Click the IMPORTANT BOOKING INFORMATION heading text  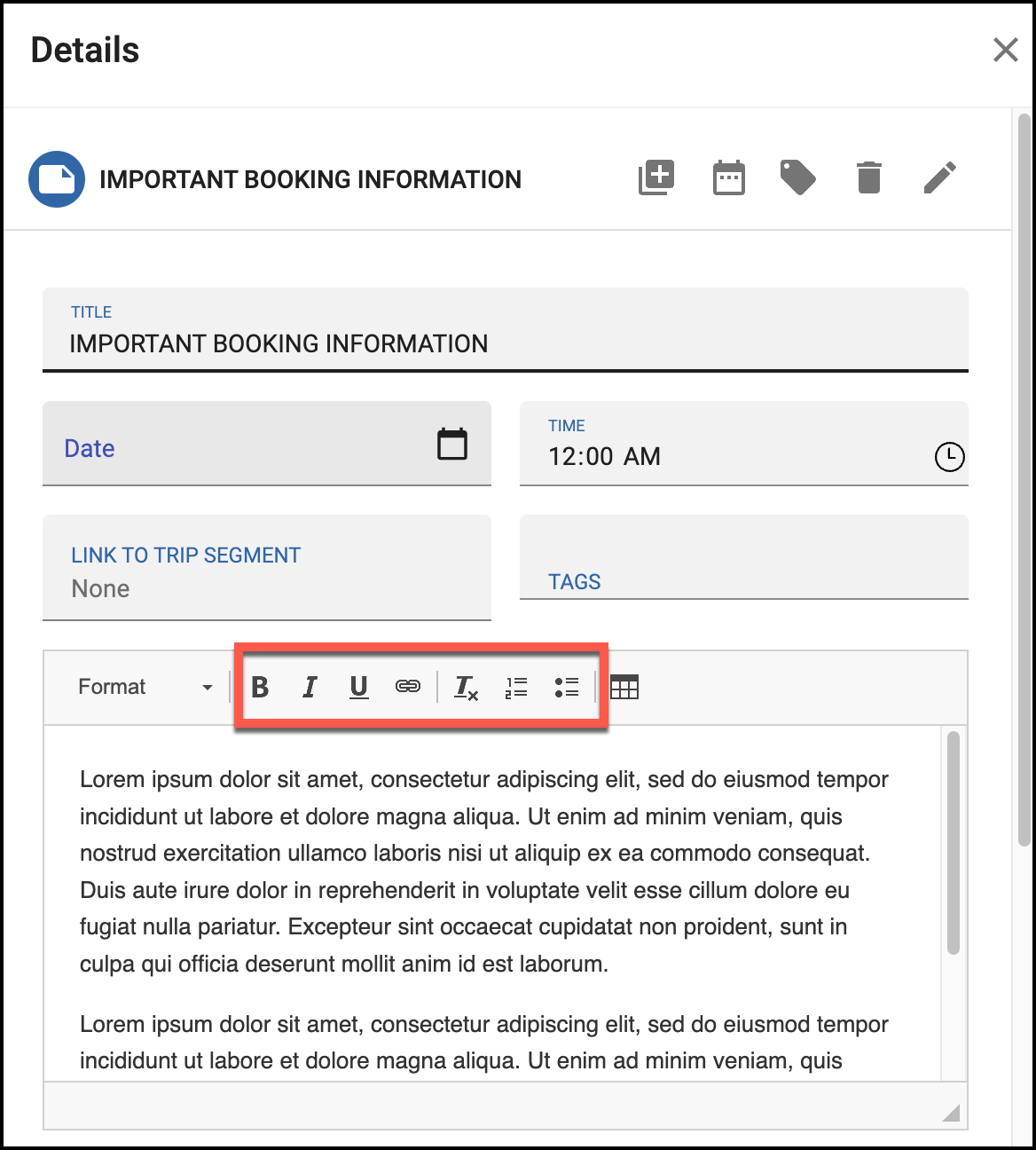point(310,179)
